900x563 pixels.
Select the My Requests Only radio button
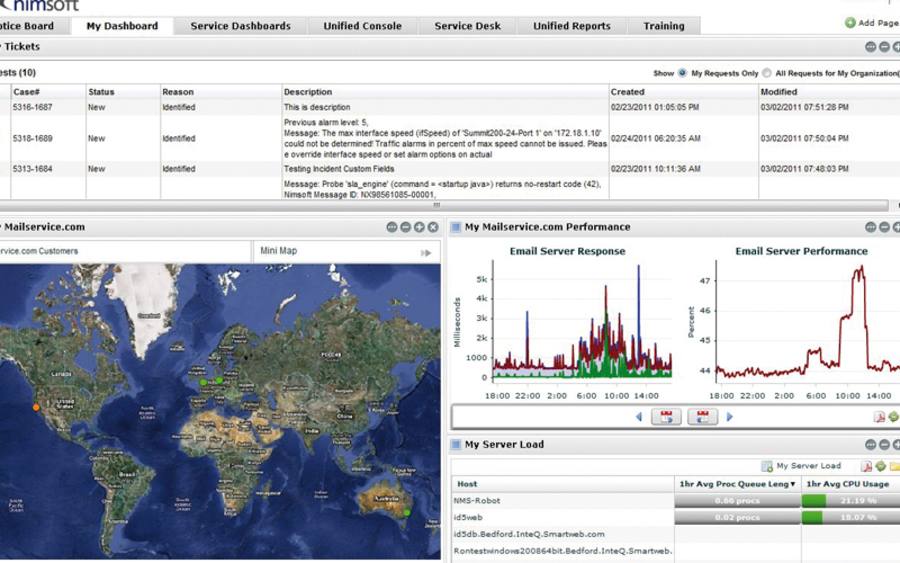pyautogui.click(x=682, y=73)
